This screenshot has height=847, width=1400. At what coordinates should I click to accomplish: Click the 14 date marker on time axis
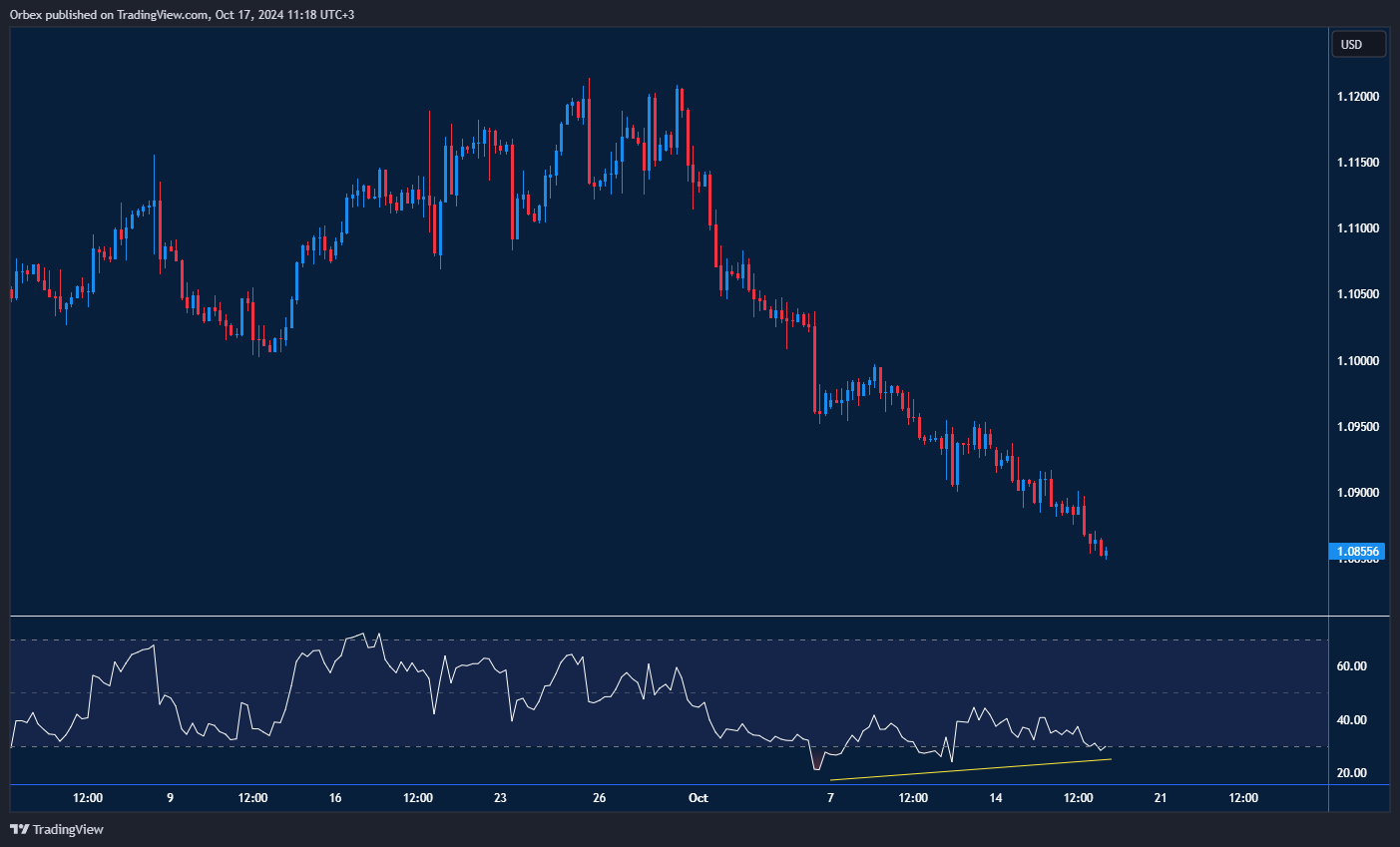[996, 798]
